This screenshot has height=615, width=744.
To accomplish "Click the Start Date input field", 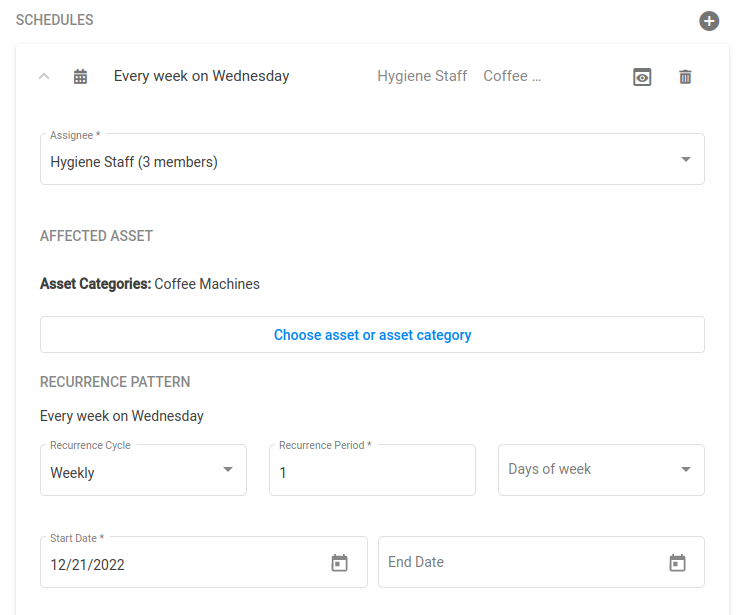I will point(204,562).
